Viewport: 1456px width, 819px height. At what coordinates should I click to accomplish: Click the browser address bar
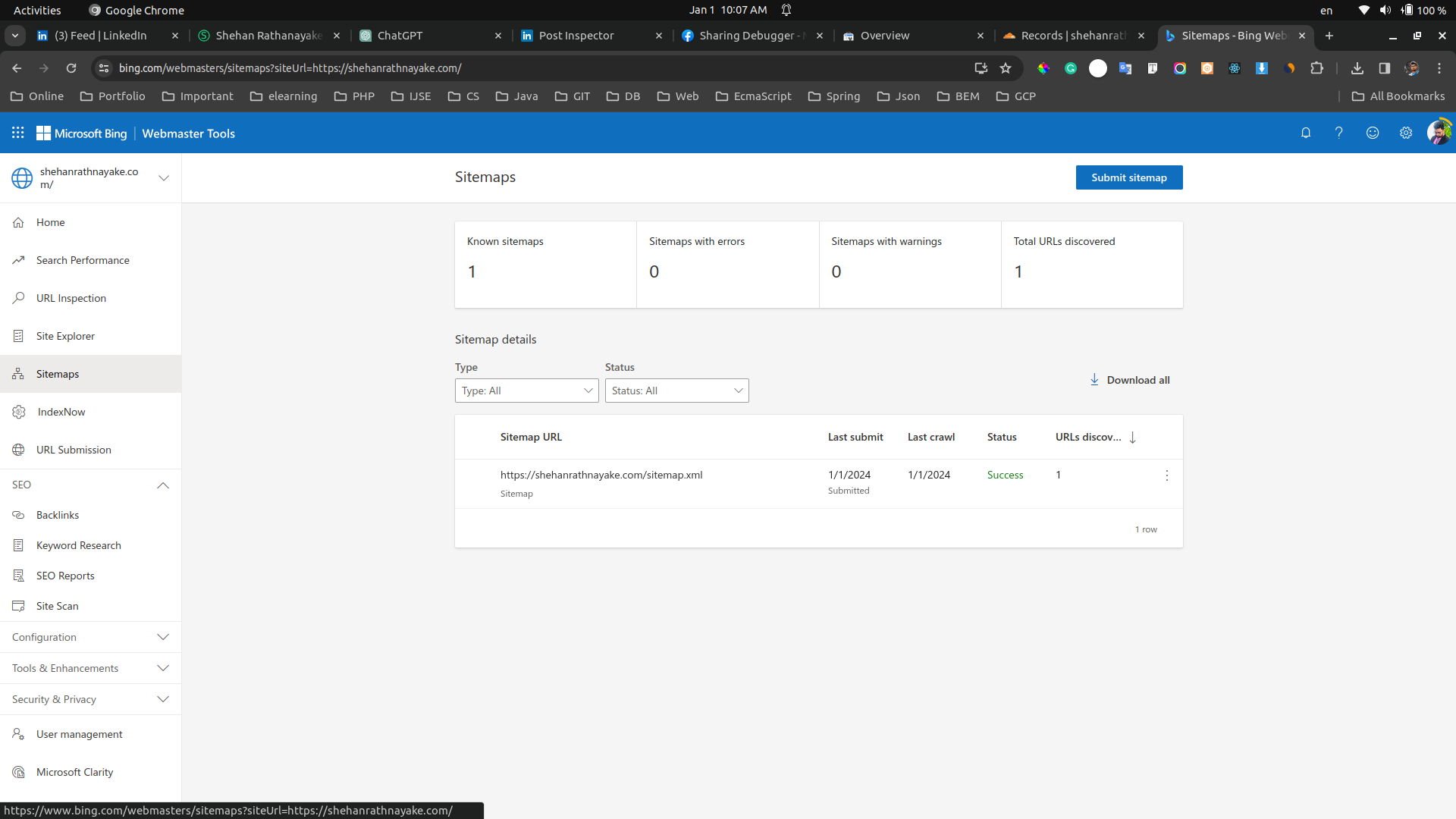coord(531,68)
